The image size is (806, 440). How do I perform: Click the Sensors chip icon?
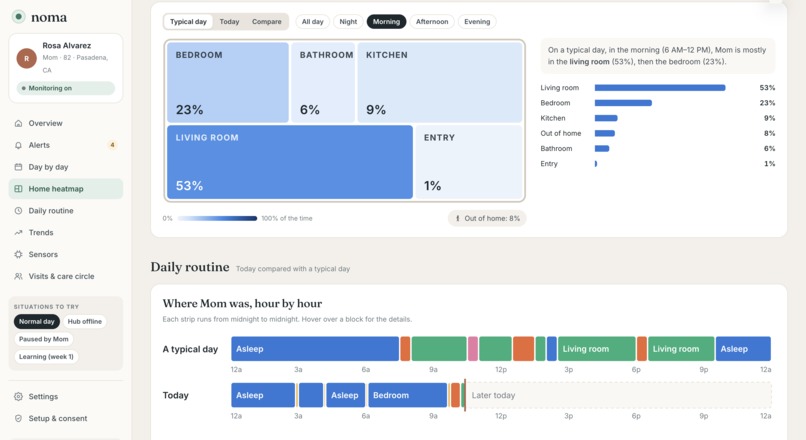click(19, 254)
